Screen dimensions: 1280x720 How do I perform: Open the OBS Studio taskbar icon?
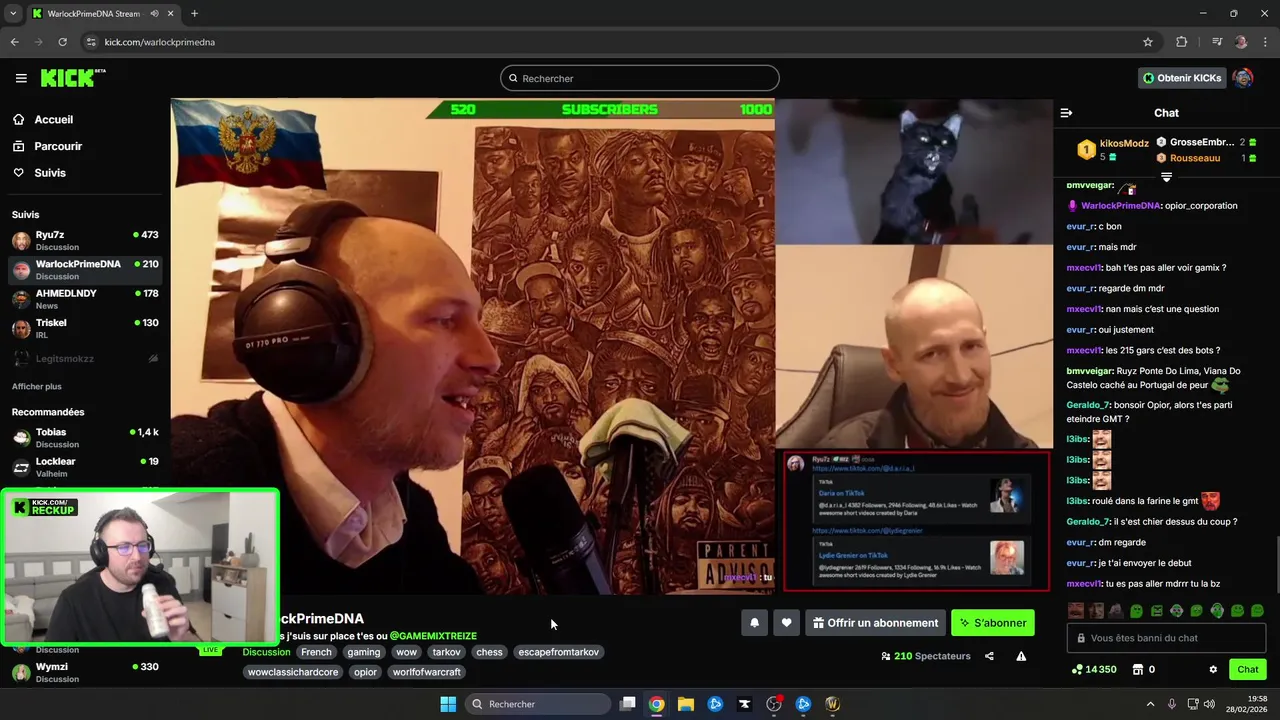coord(774,704)
